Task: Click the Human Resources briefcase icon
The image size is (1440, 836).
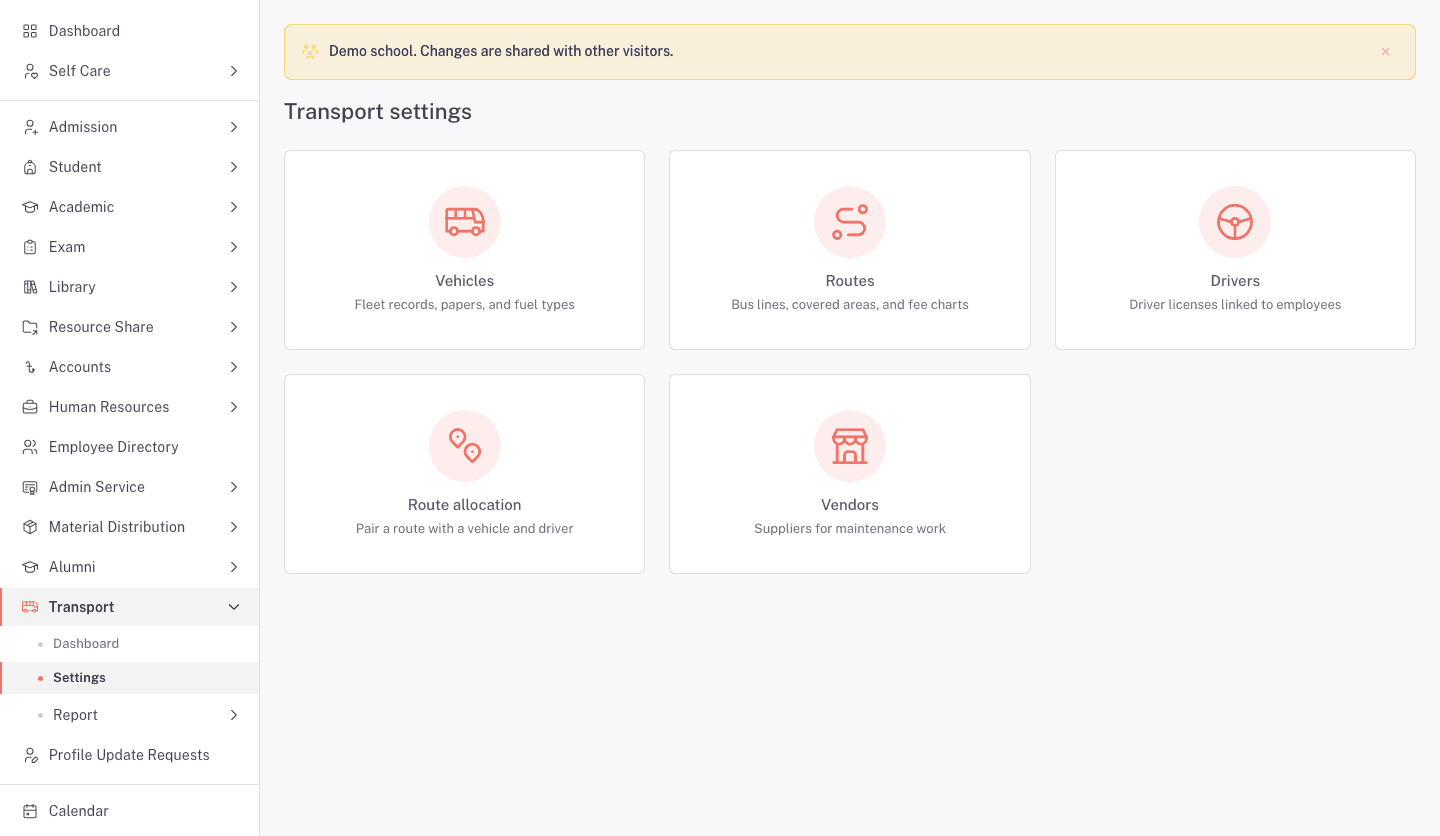Action: pos(30,407)
